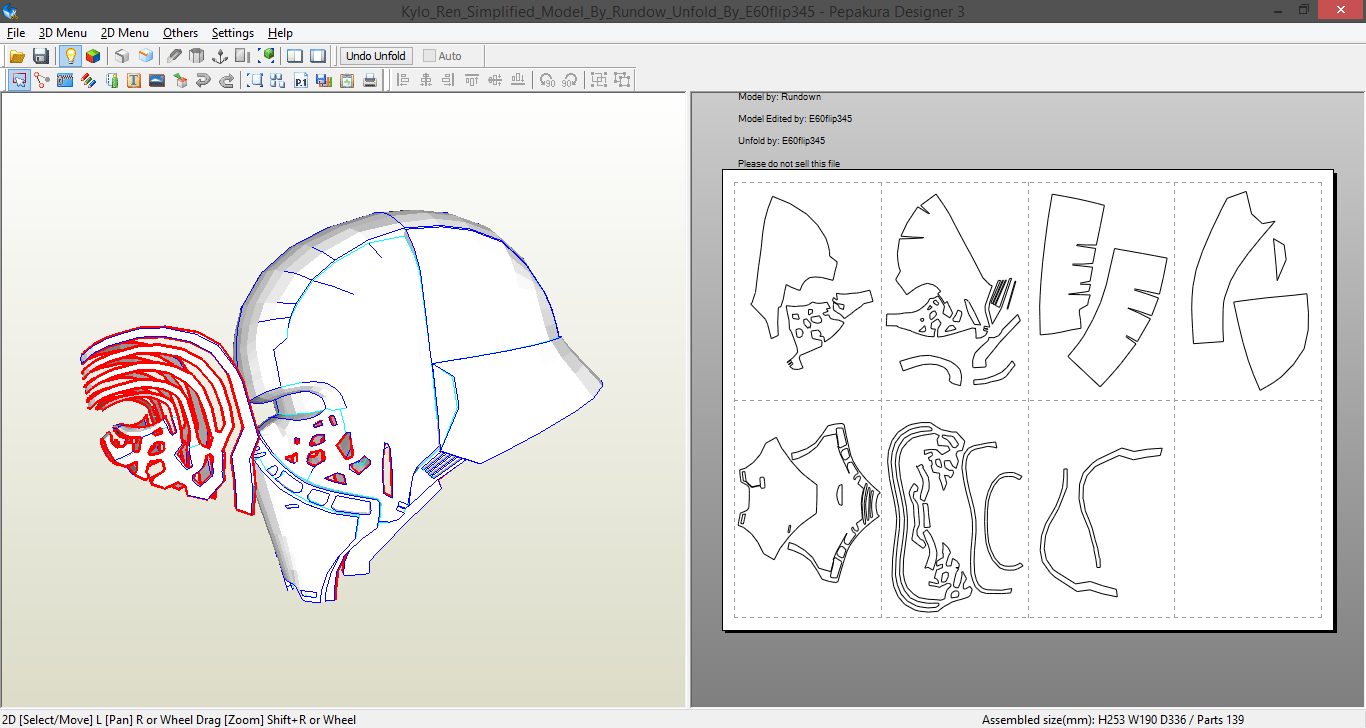Open the Settings menu
Viewport: 1366px width, 728px height.
click(233, 33)
